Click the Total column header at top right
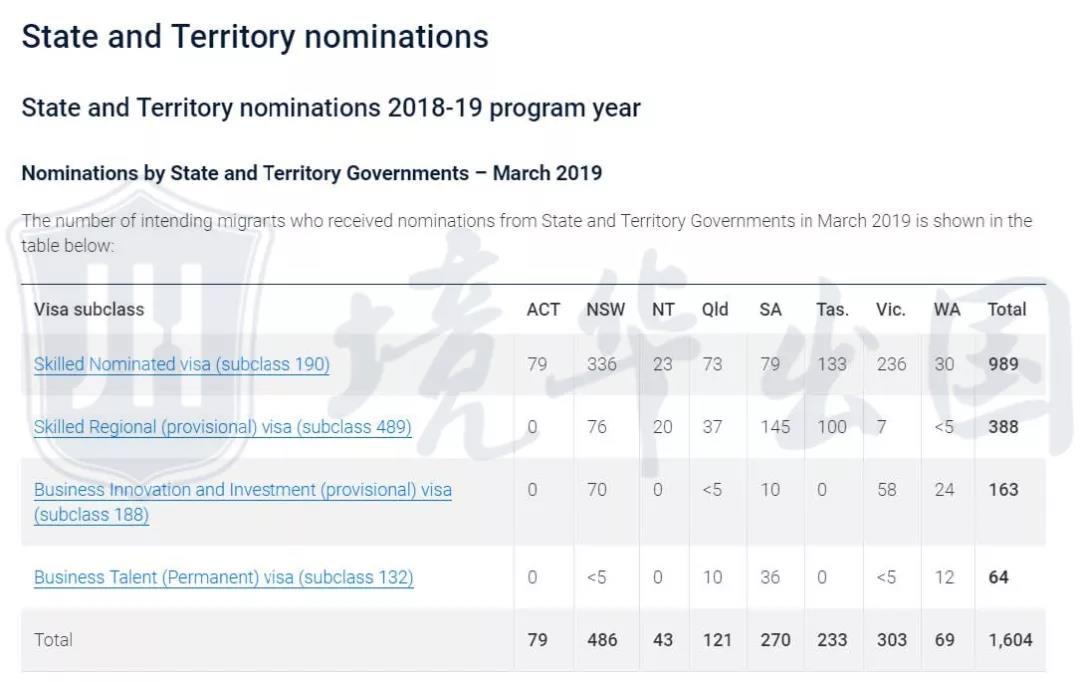Image resolution: width=1080 pixels, height=682 pixels. [1007, 310]
